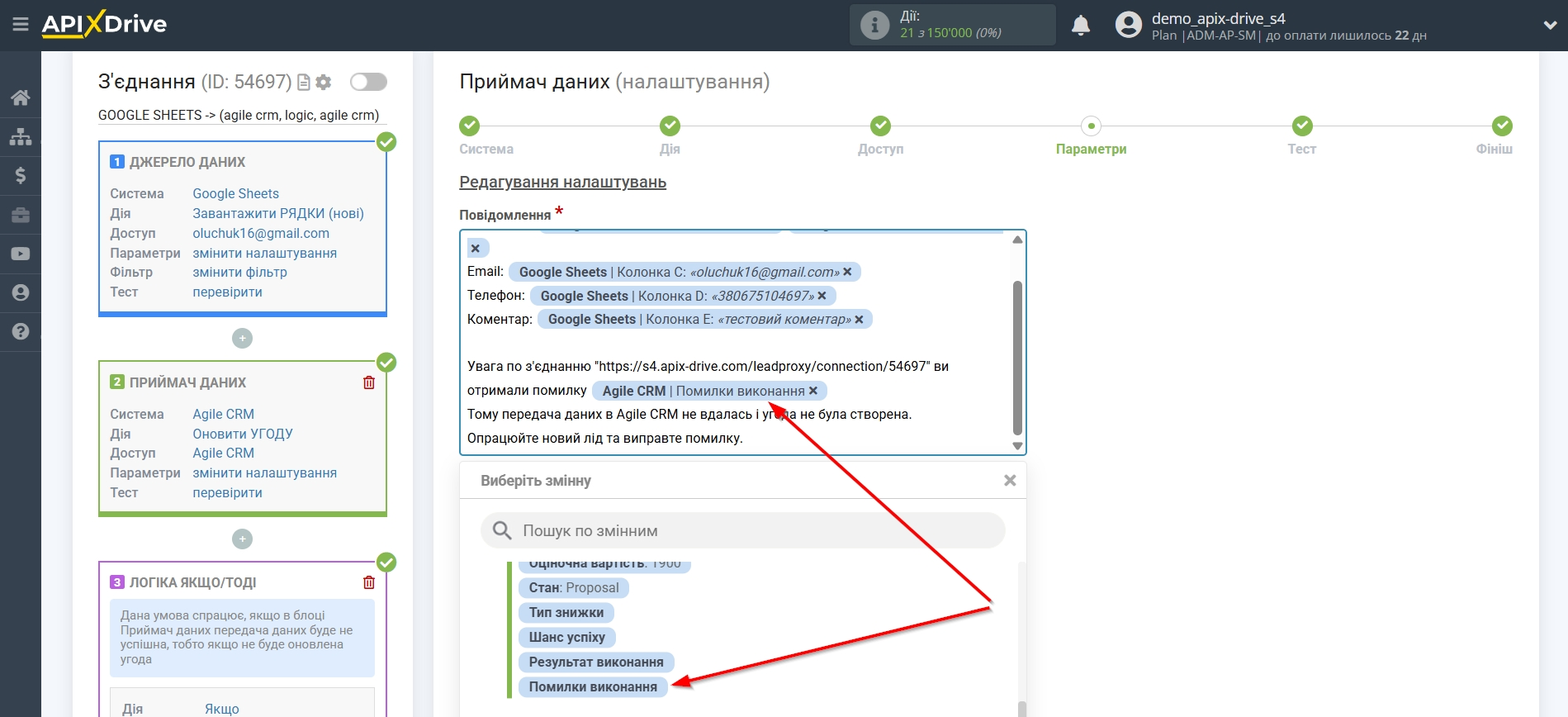The image size is (1568, 717).
Task: Remove Agile CRM Помилки виконання tag
Action: [813, 391]
